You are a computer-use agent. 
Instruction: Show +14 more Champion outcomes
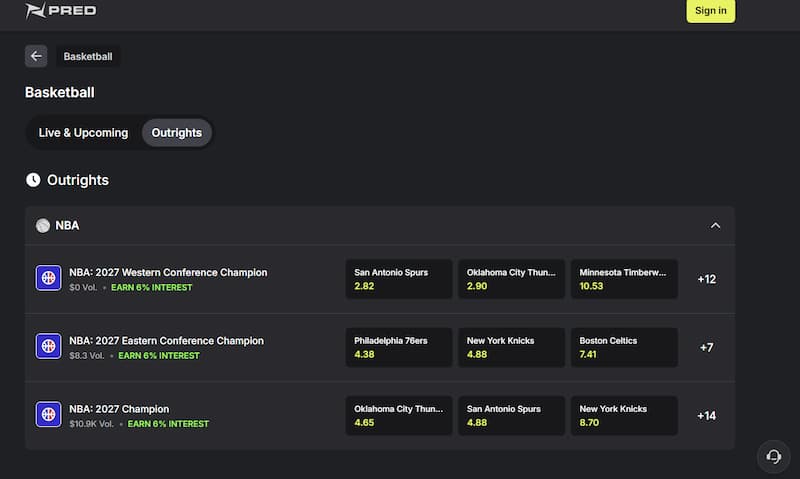point(707,416)
